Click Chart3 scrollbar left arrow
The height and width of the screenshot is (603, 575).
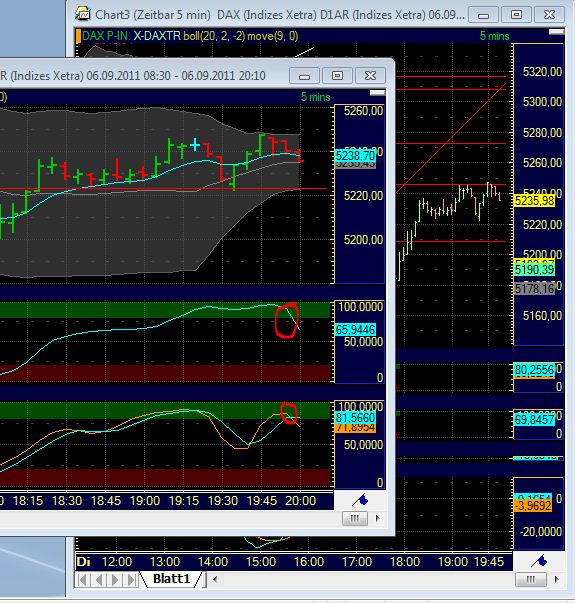tap(215, 579)
